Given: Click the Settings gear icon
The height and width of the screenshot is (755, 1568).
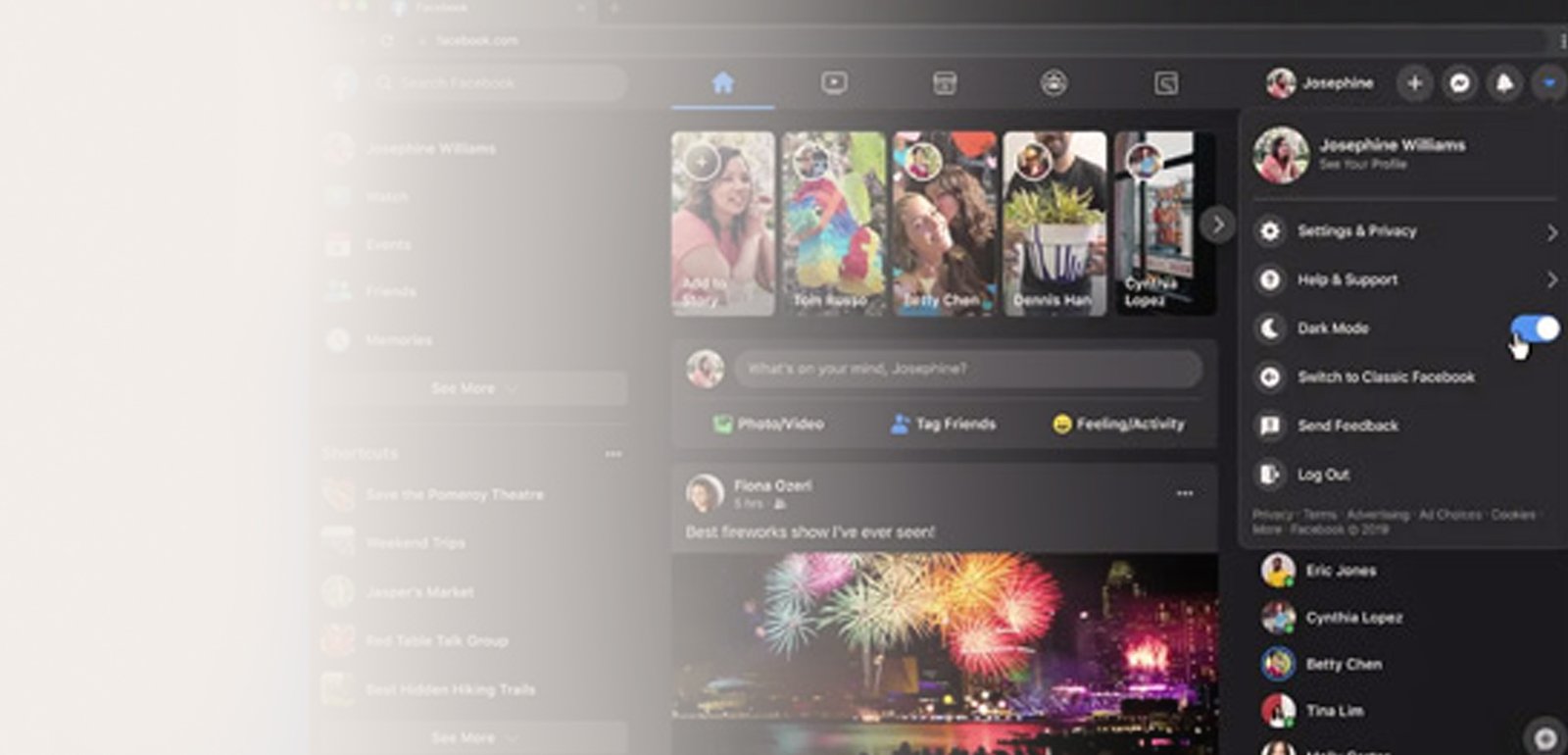Looking at the screenshot, I should [x=1270, y=231].
